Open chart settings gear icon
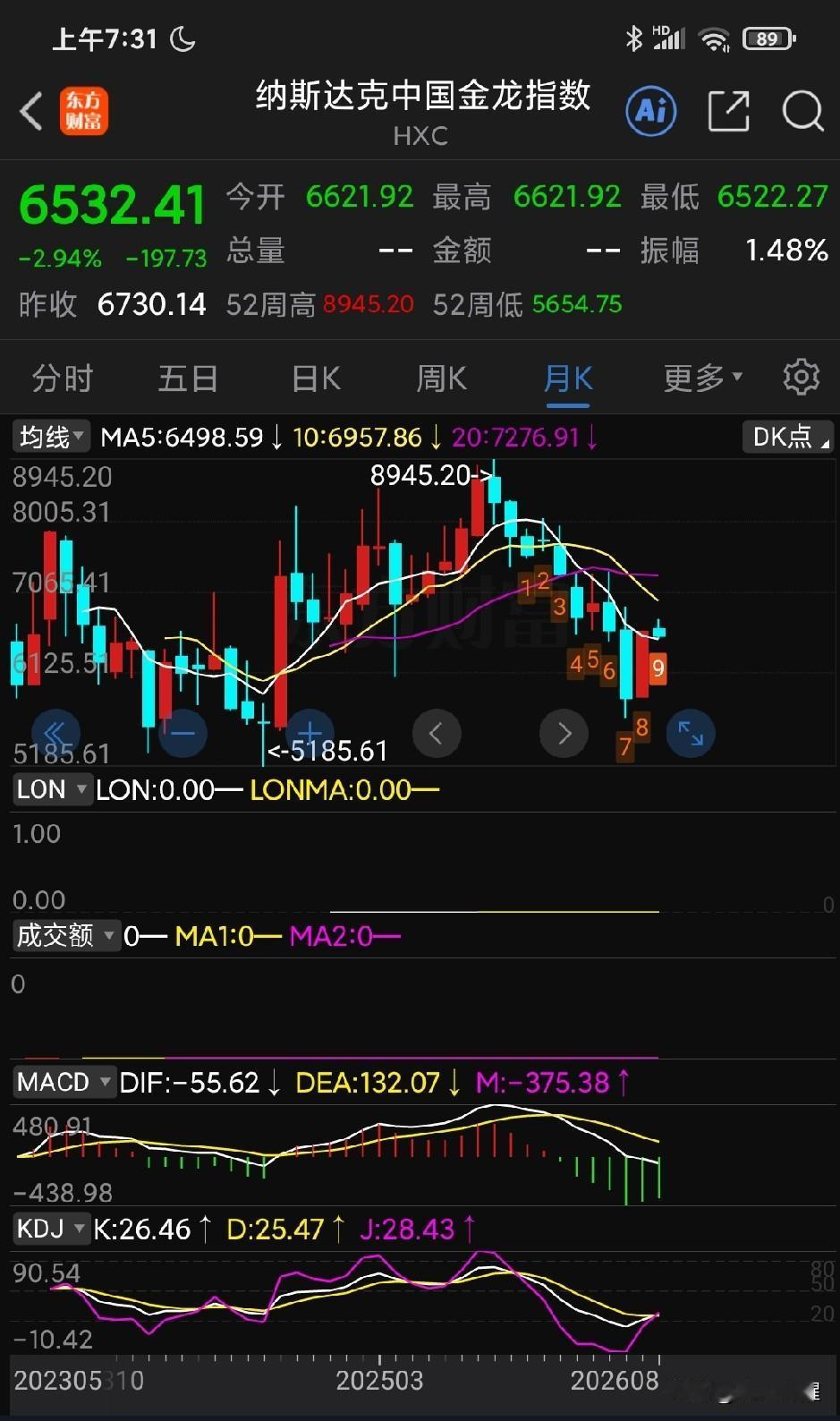 point(801,378)
